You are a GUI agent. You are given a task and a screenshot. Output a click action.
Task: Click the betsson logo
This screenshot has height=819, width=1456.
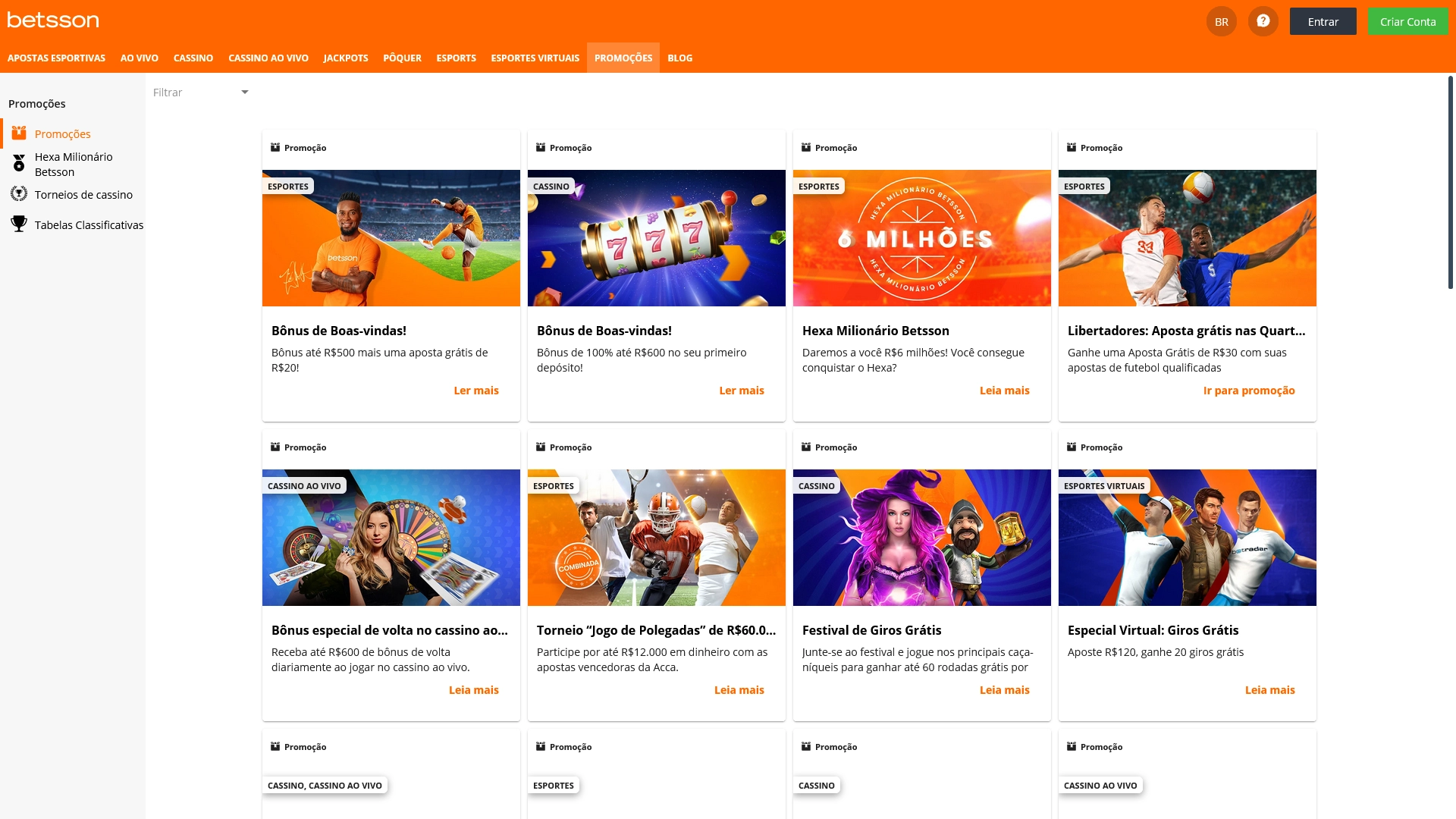53,20
